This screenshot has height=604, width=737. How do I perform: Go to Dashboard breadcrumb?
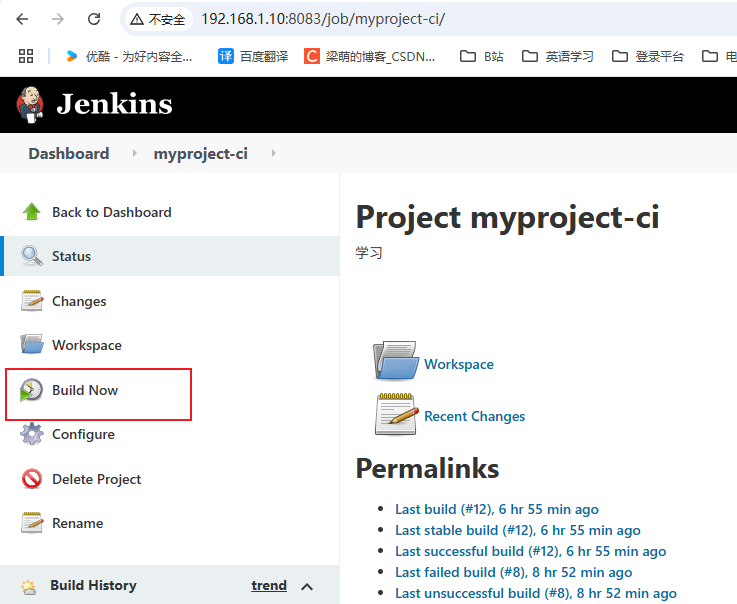pos(69,154)
